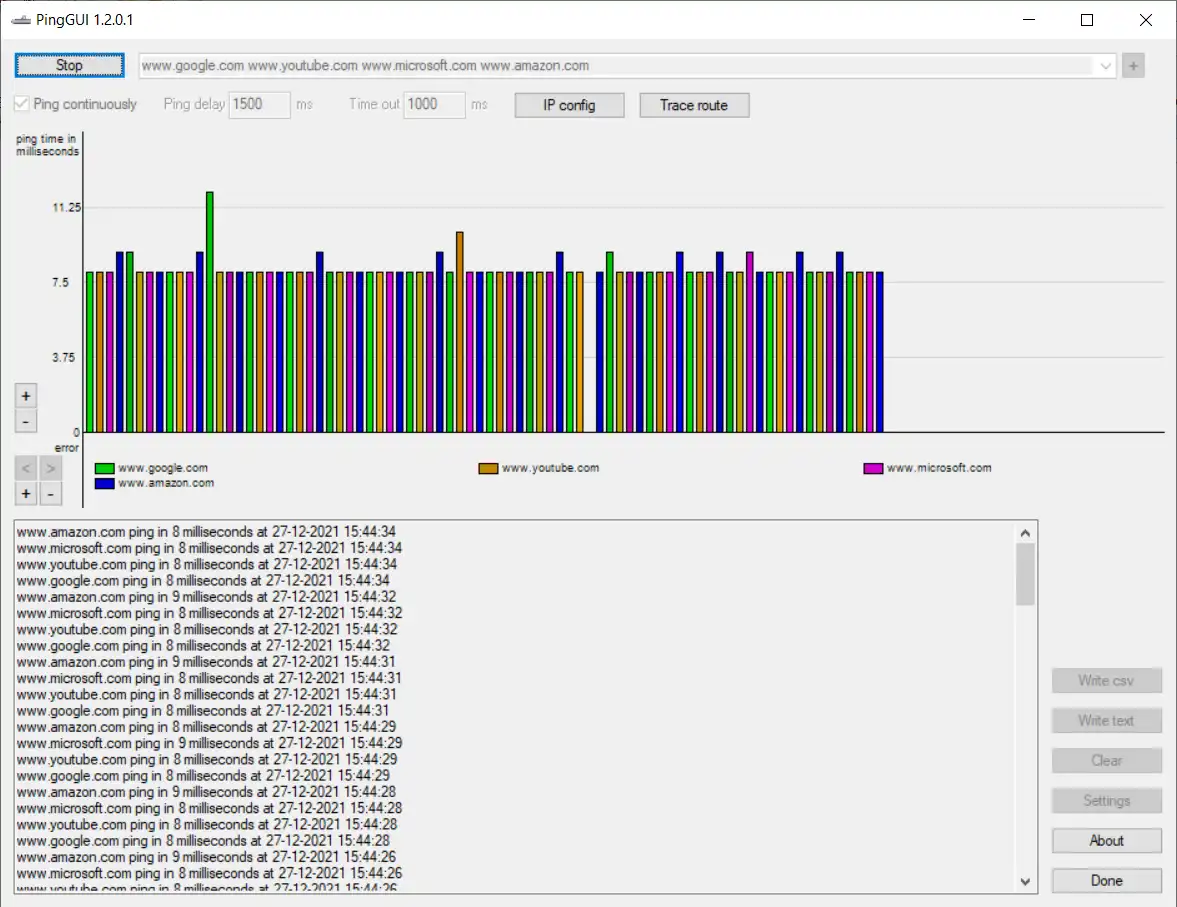Click the log scrollbar down arrow

coord(1025,881)
